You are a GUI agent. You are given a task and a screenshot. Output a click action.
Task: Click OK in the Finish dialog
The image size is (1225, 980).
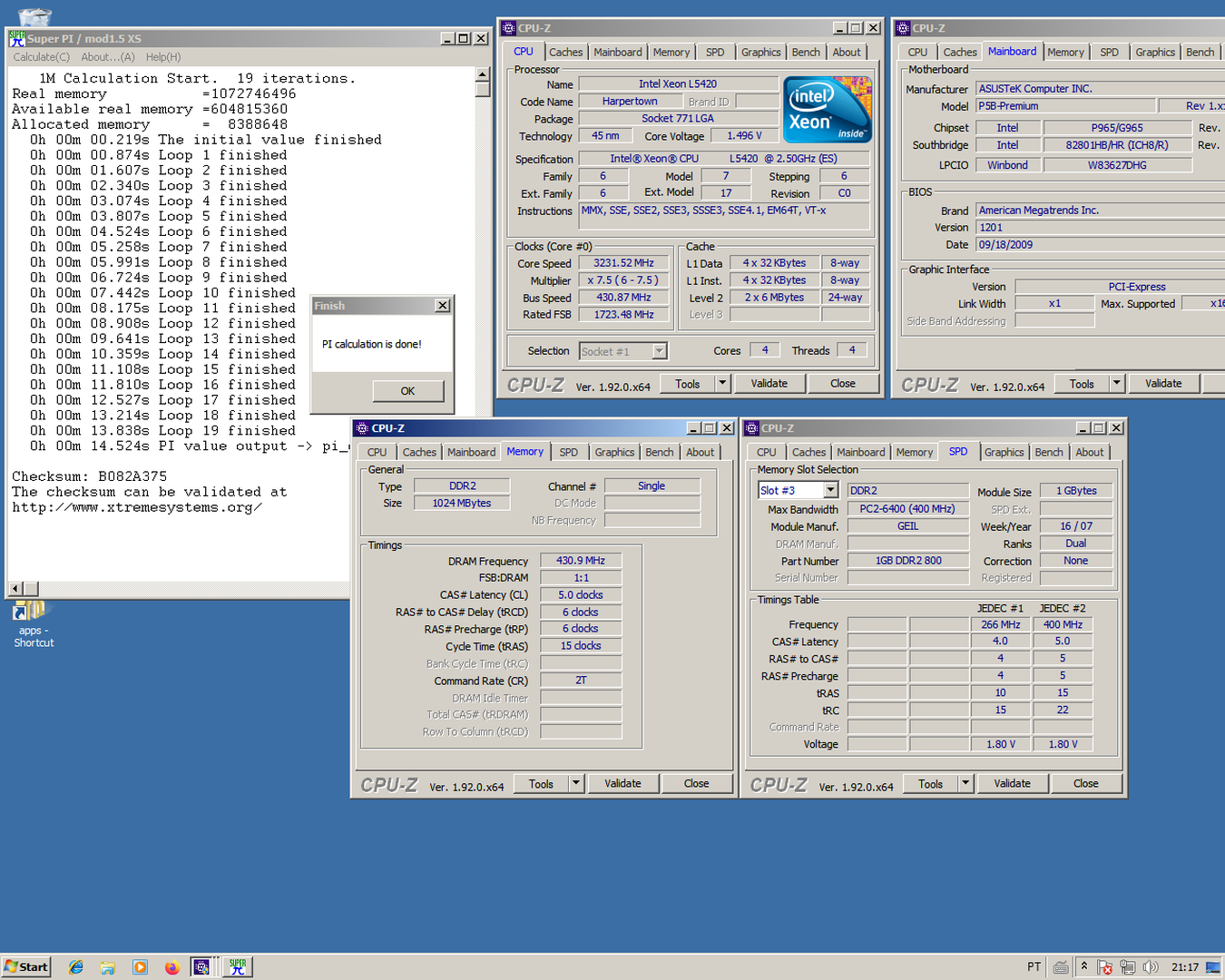pyautogui.click(x=407, y=391)
